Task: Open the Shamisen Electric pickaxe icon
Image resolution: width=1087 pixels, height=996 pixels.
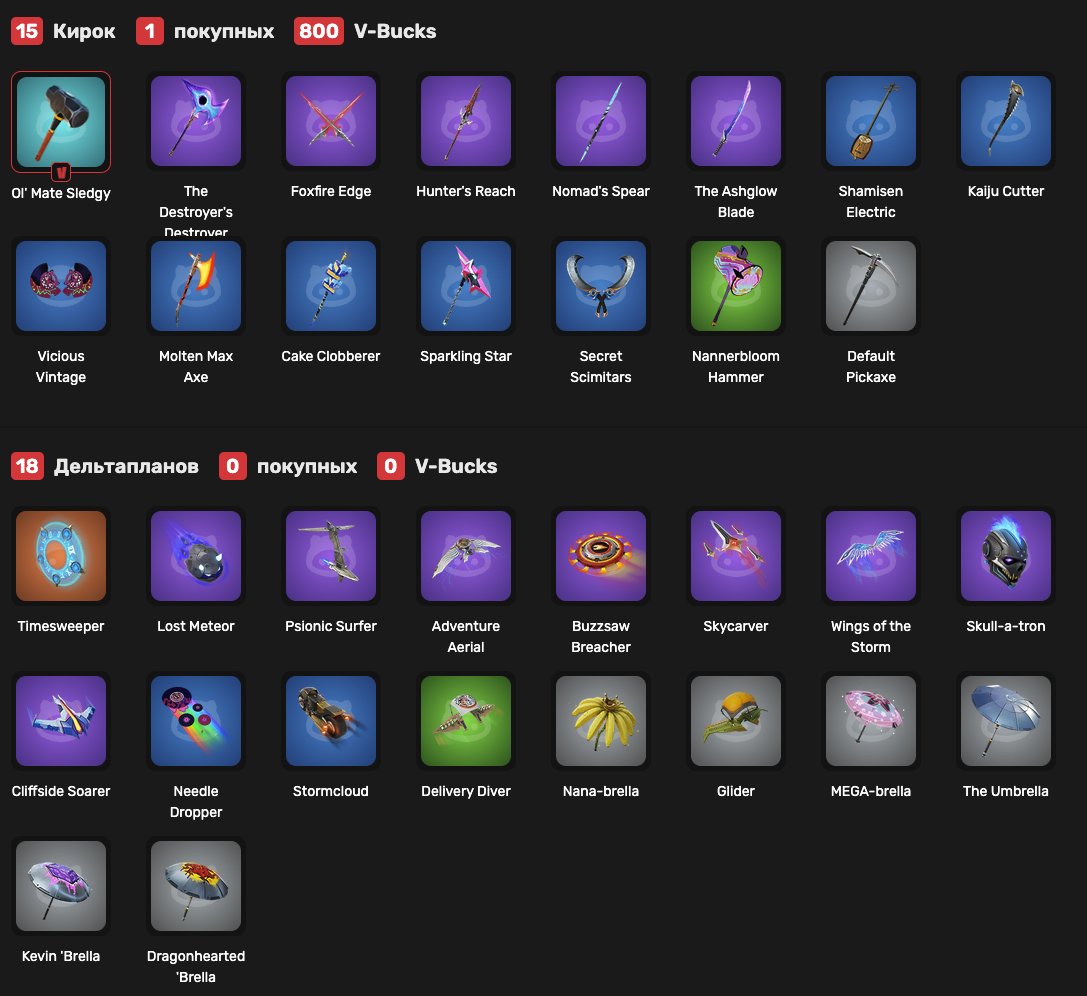Action: click(x=871, y=121)
